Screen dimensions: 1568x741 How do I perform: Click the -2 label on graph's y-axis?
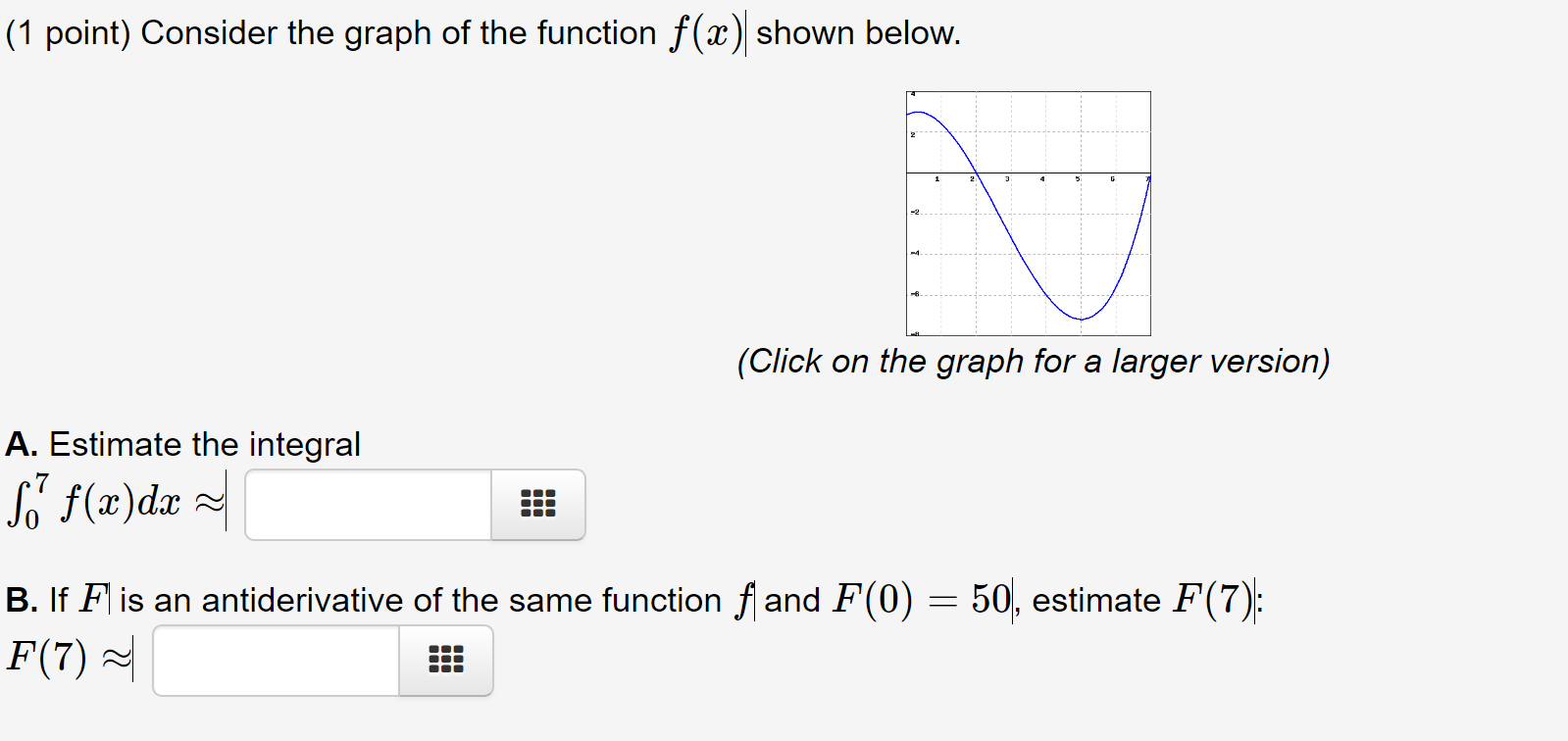(914, 212)
